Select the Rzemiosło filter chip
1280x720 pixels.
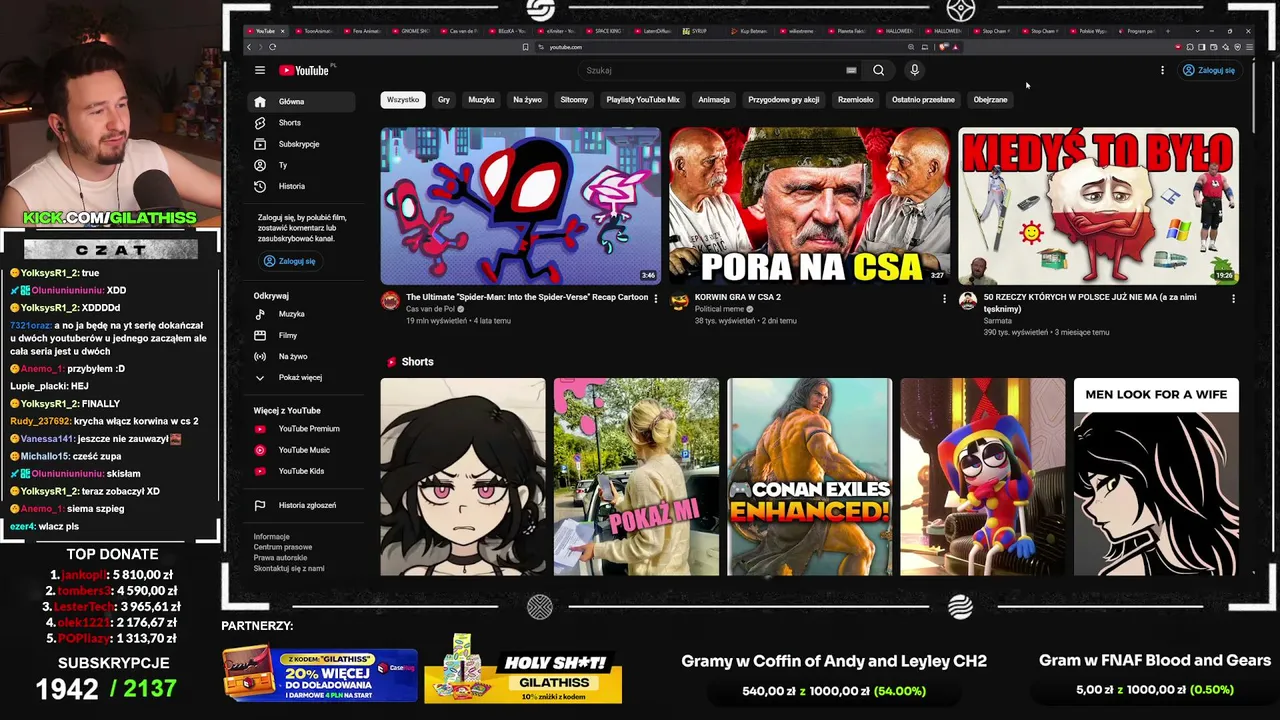856,100
